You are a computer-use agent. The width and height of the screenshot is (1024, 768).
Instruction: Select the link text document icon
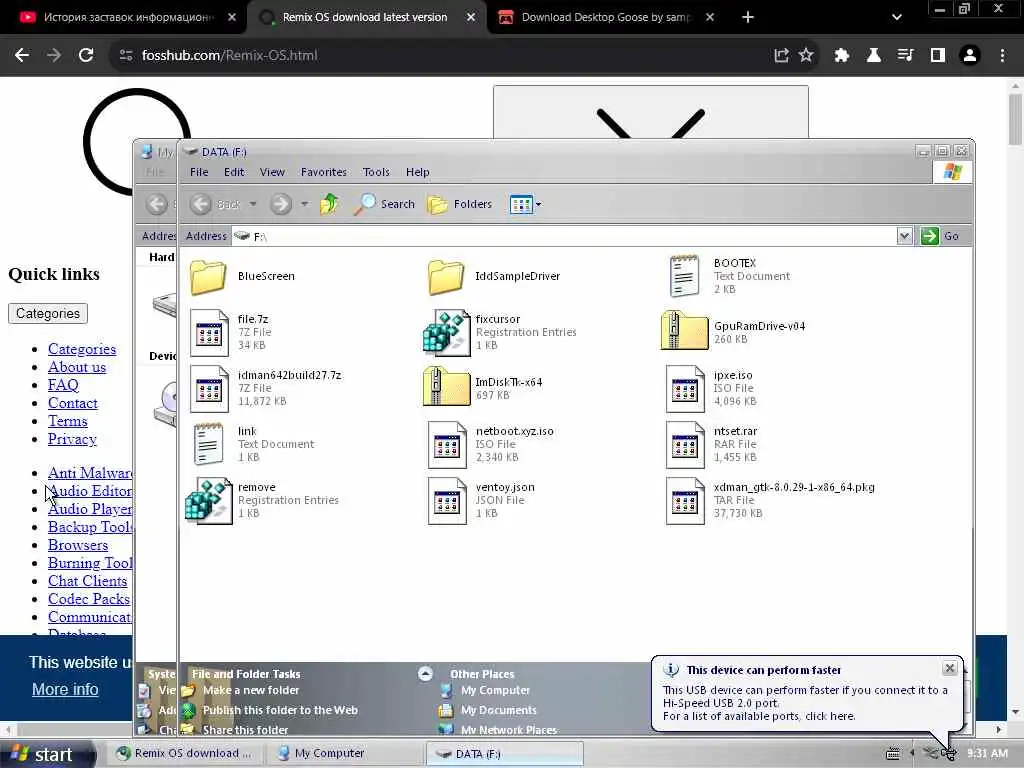[208, 443]
